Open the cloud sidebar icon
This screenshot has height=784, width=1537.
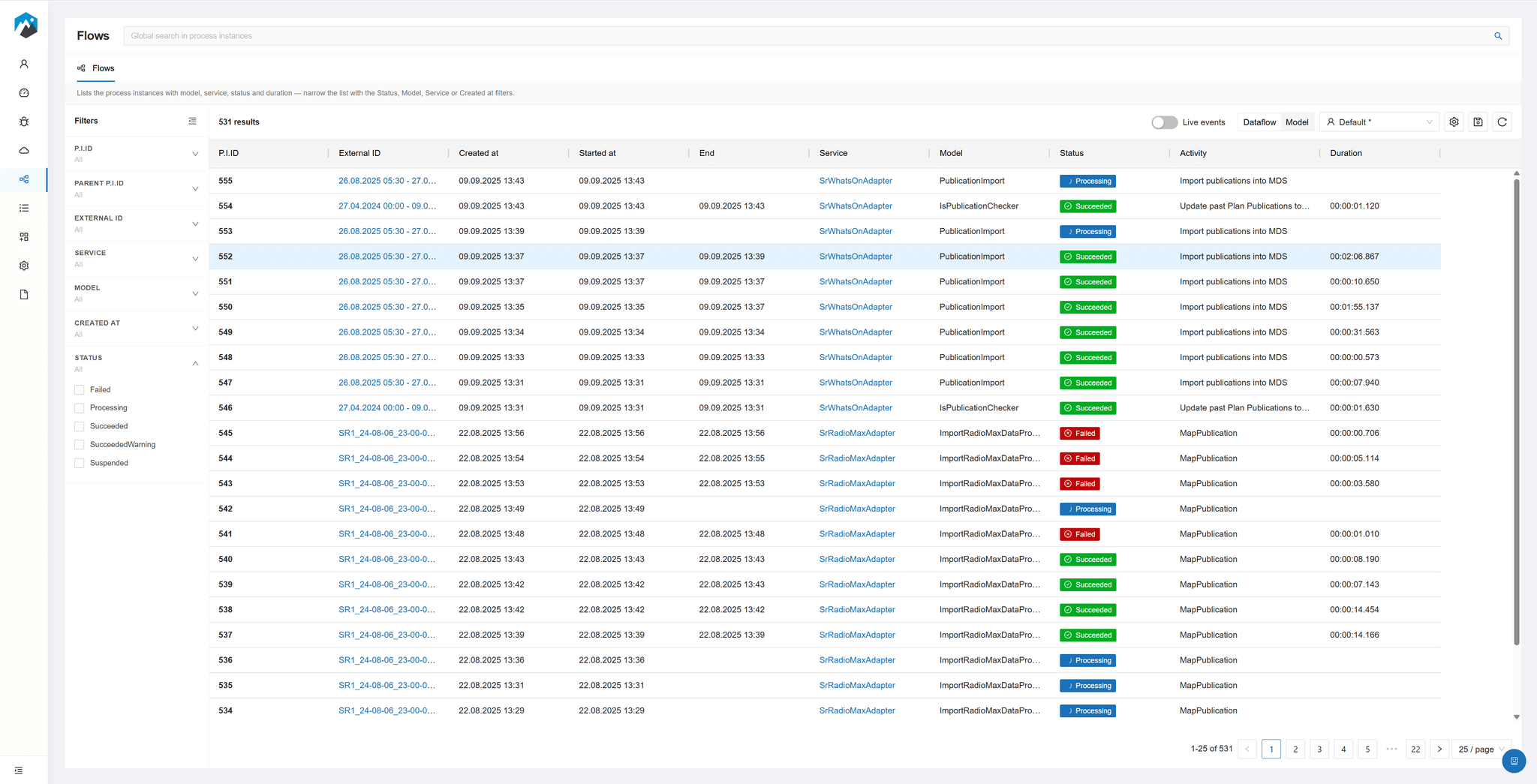(24, 151)
